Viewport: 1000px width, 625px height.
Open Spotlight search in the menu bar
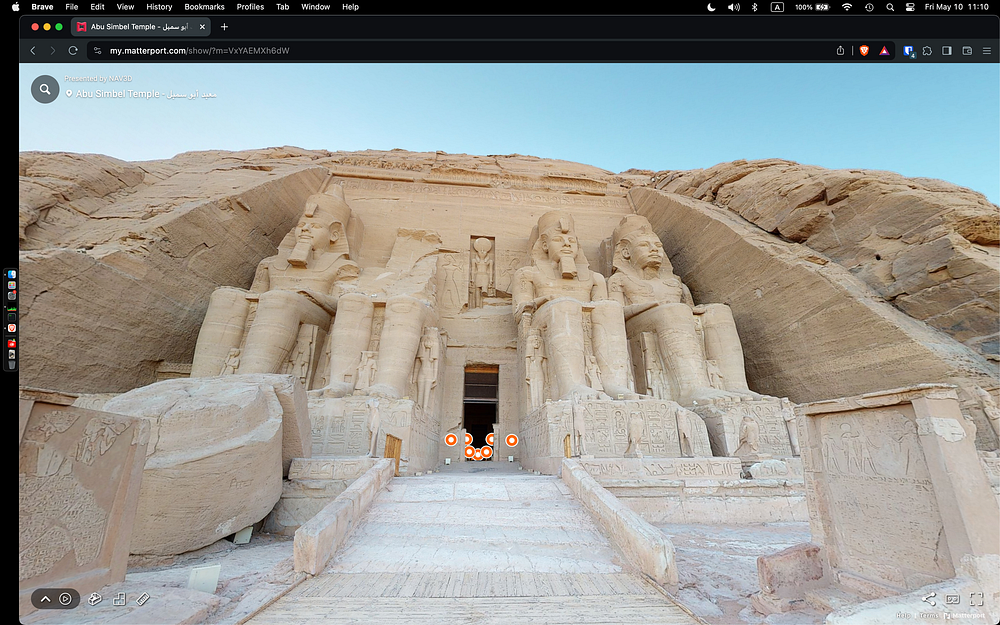click(x=890, y=7)
